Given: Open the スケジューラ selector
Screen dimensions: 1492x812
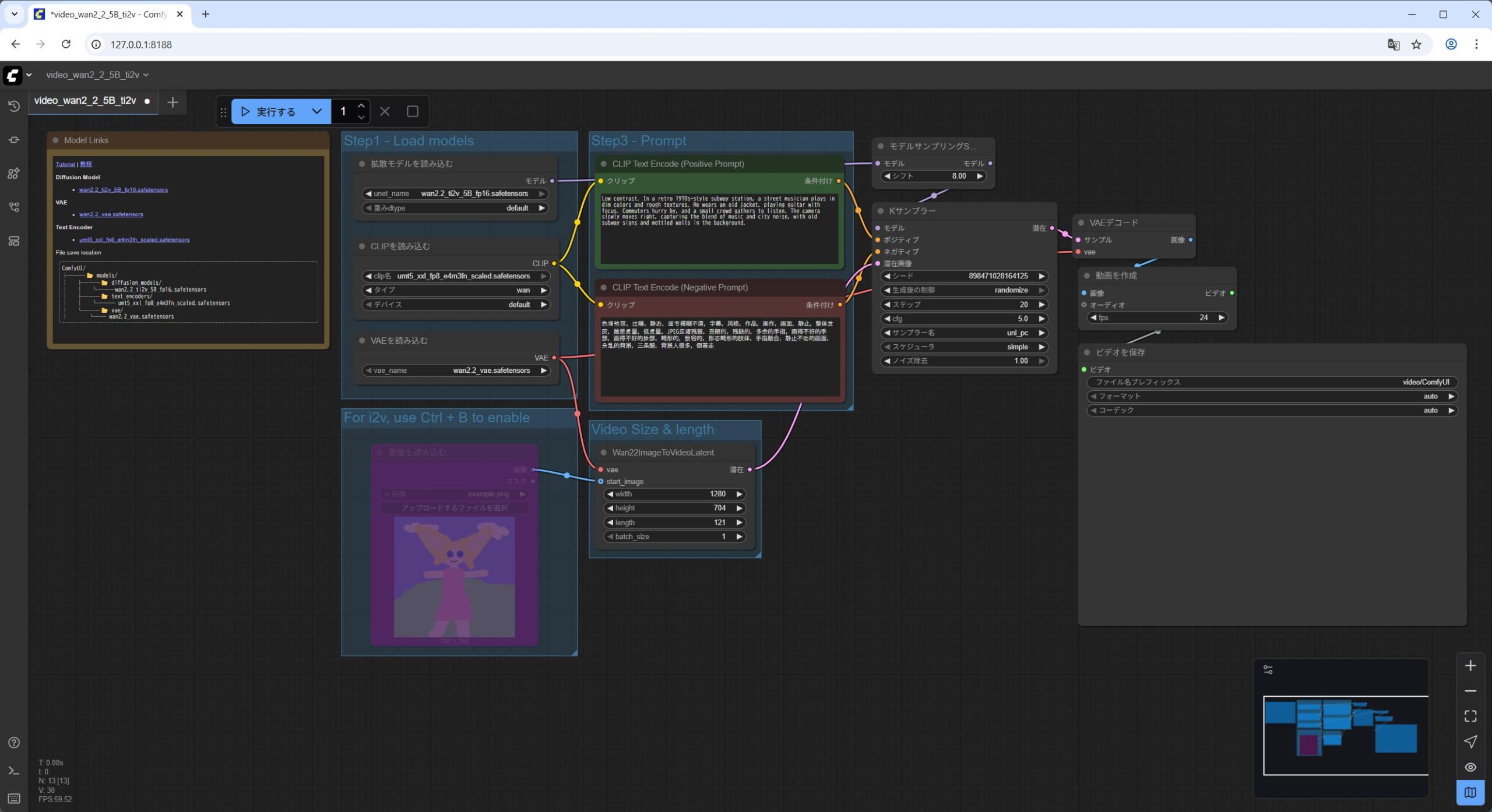Looking at the screenshot, I should point(965,347).
